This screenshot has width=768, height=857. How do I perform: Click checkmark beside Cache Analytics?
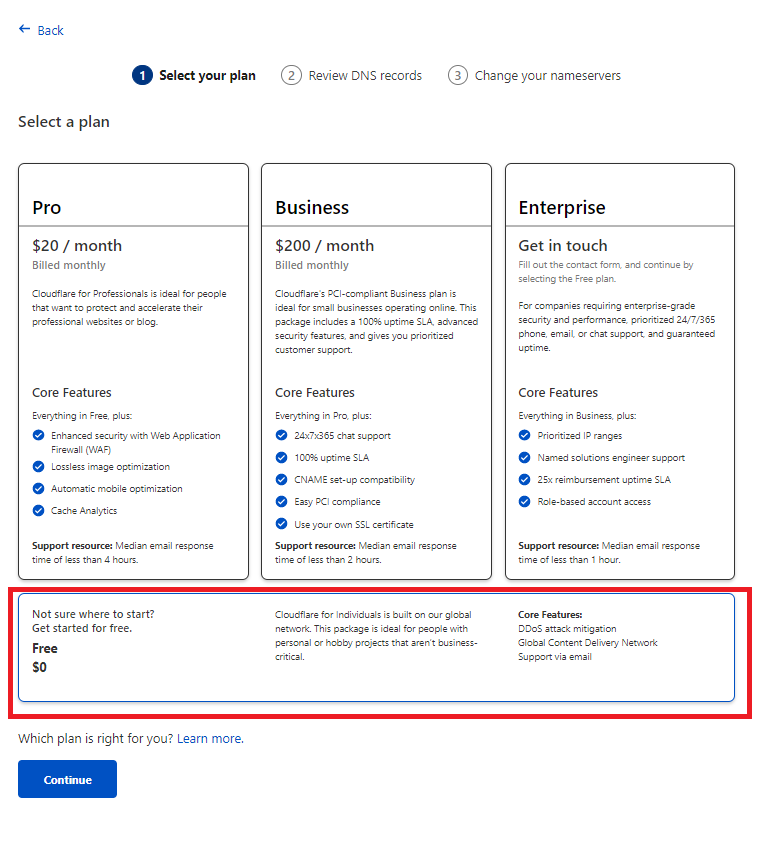(39, 511)
